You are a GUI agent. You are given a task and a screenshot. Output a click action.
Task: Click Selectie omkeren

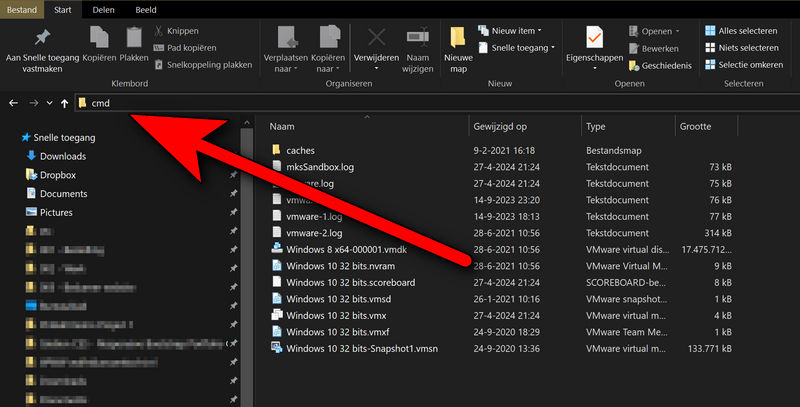(744, 65)
